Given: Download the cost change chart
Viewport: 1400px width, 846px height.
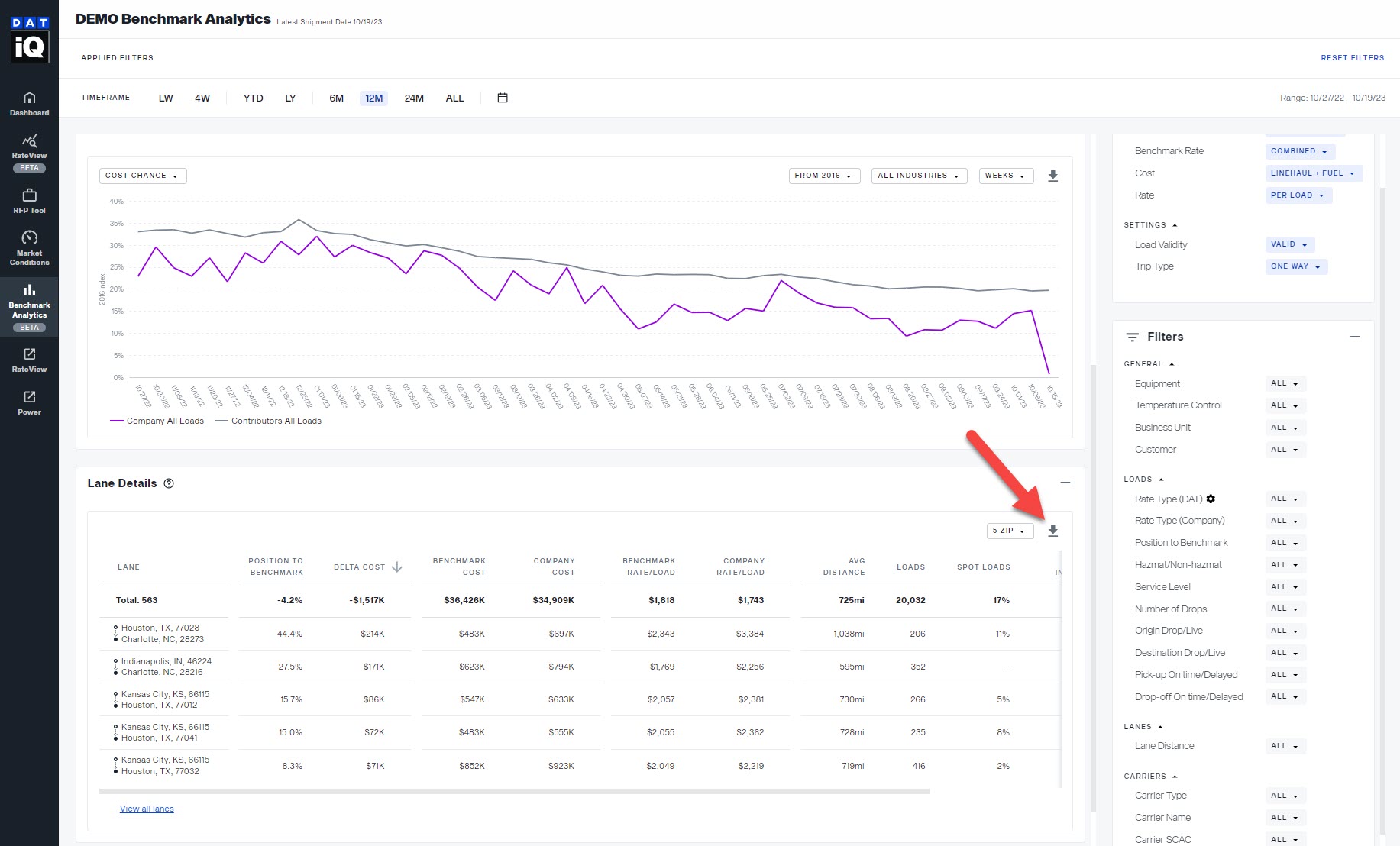Looking at the screenshot, I should coord(1053,176).
